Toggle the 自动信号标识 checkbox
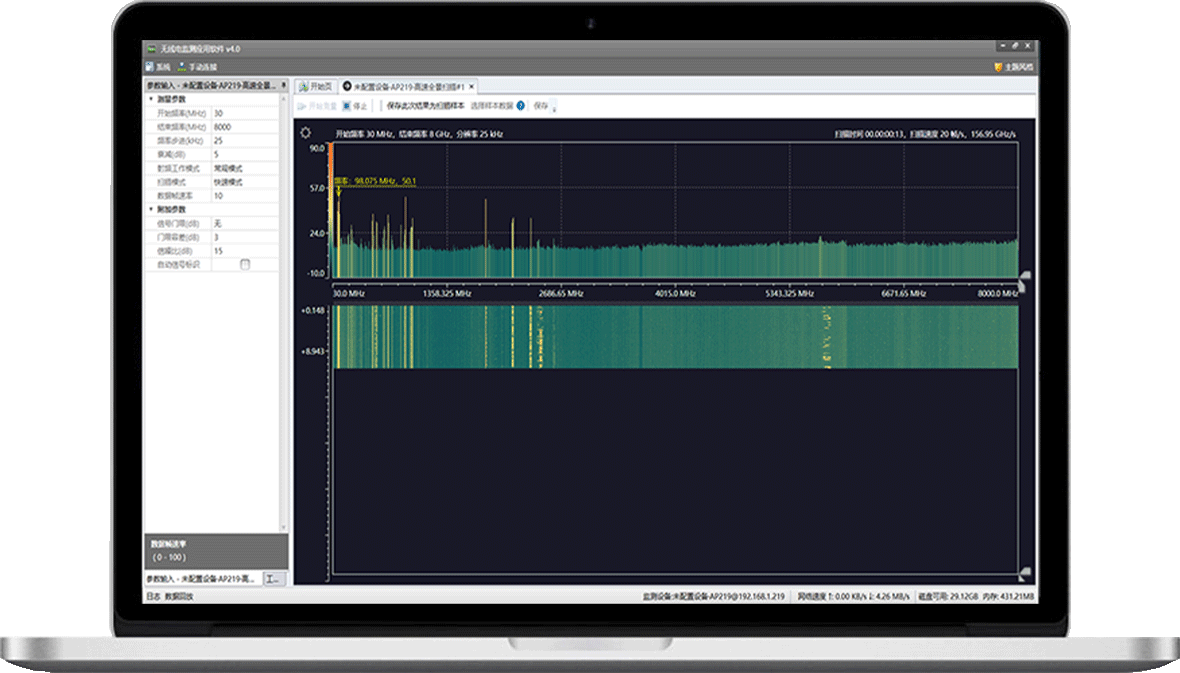 245,264
